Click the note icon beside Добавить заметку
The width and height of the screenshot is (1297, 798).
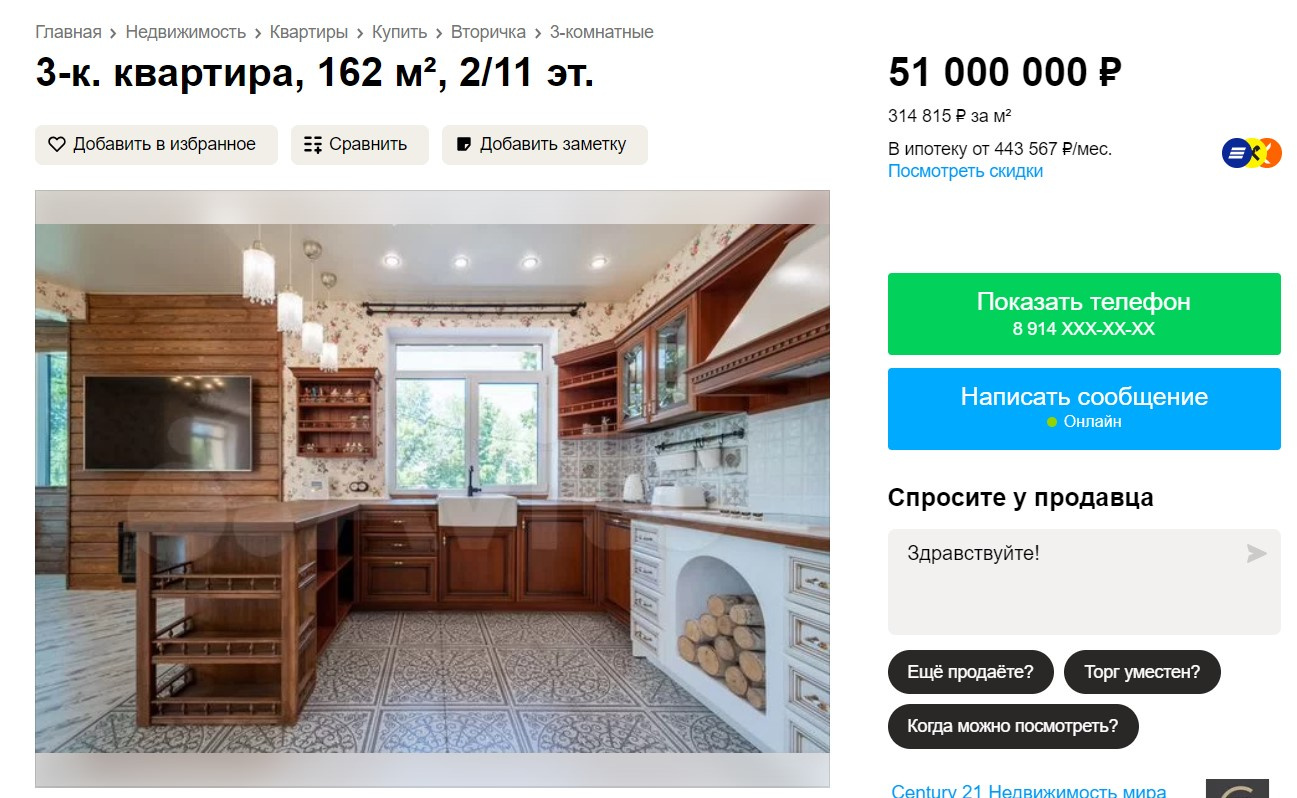click(464, 144)
